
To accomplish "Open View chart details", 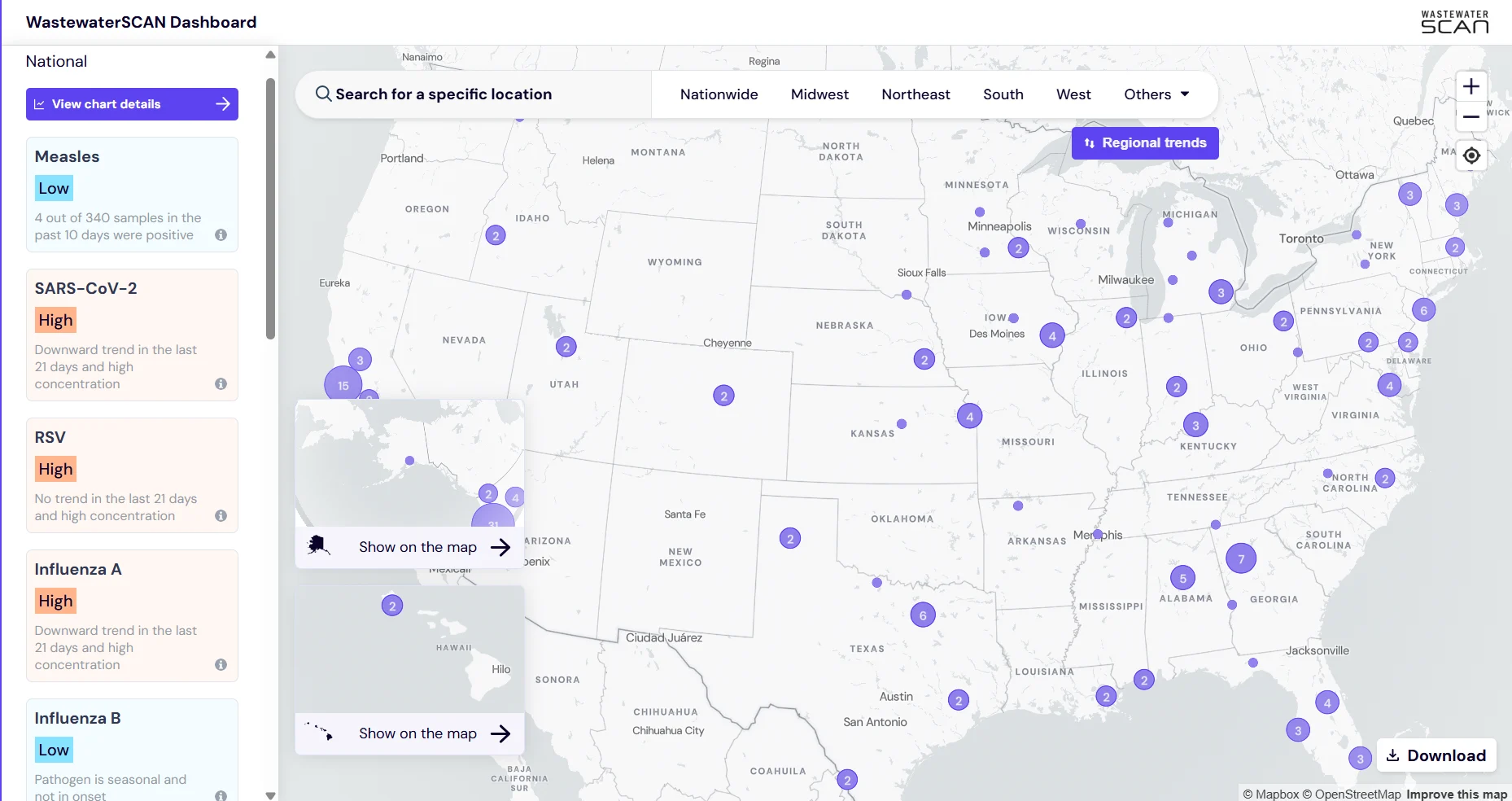I will click(x=131, y=103).
